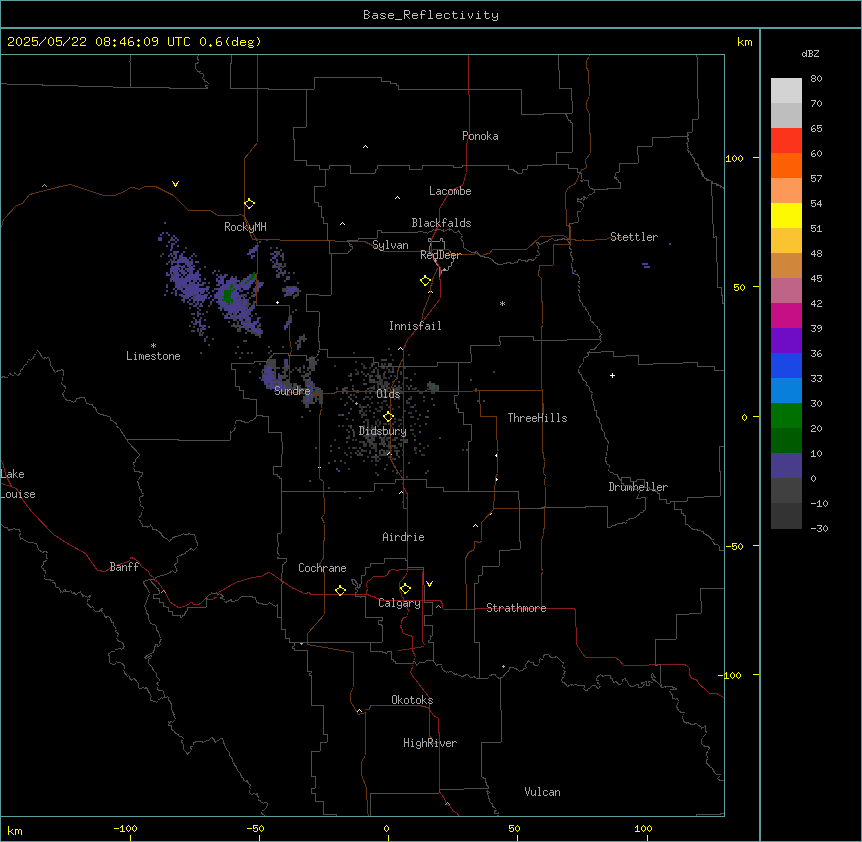Click the -30 label on the legend
The image size is (862, 842).
tap(819, 528)
